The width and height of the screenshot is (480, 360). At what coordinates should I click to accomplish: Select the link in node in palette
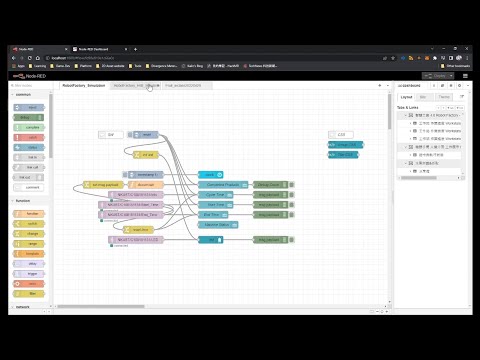tap(29, 157)
